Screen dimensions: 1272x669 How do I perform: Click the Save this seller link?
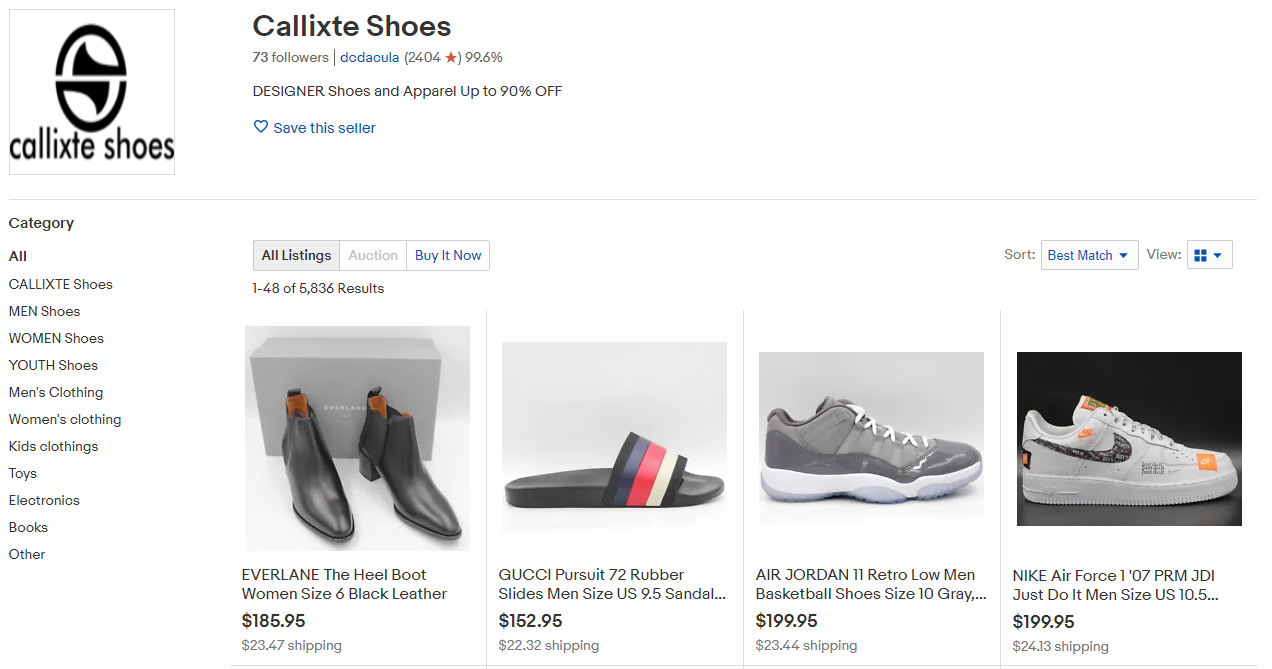(324, 127)
